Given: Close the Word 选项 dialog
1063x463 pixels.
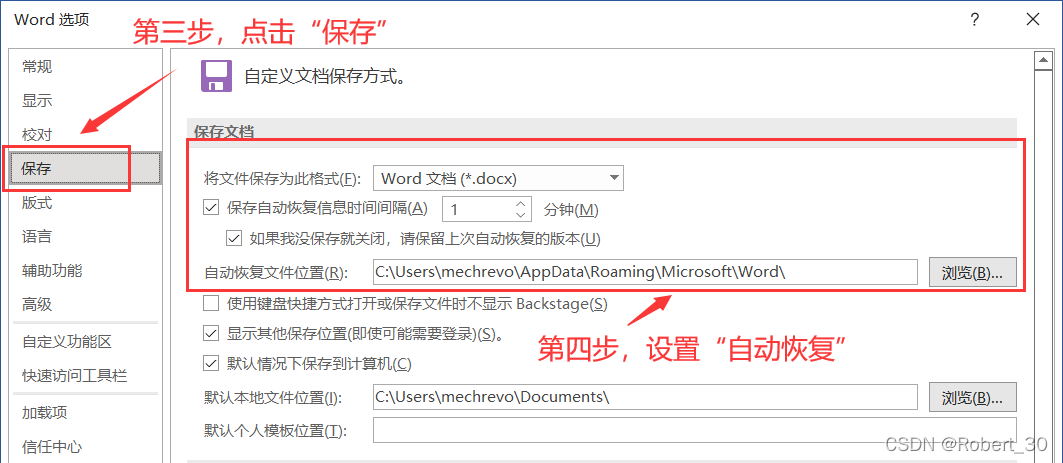Looking at the screenshot, I should (1032, 20).
